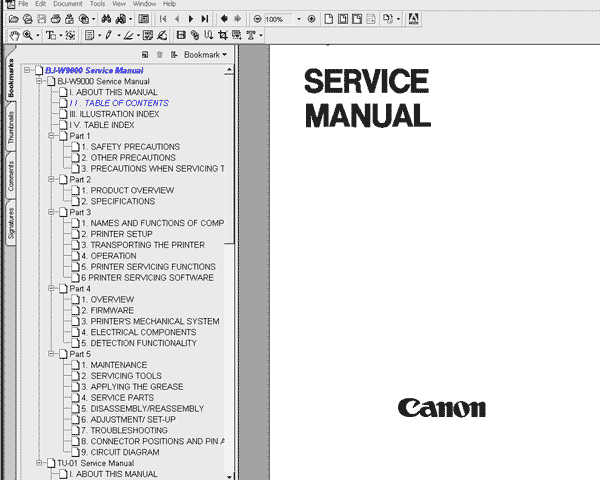This screenshot has width=600, height=480.
Task: Collapse the Part 2 bookmark node
Action: (51, 180)
